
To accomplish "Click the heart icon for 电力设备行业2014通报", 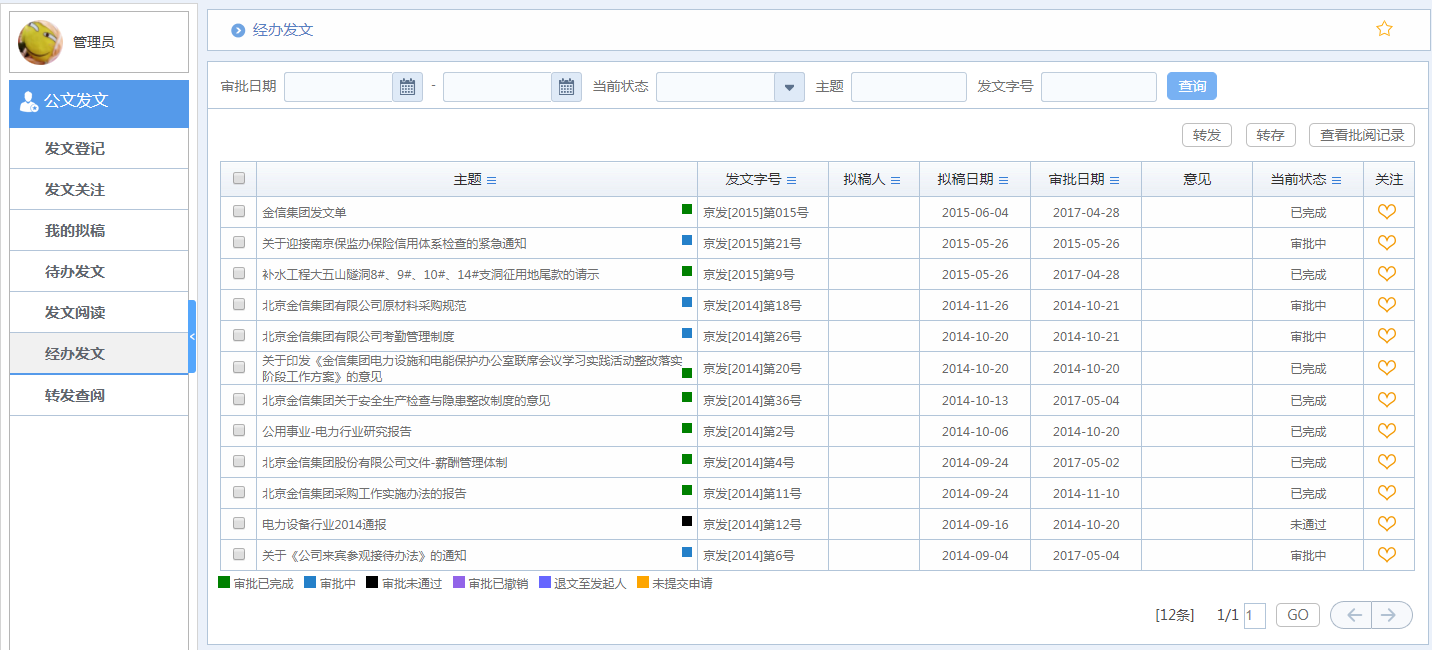I will point(1388,523).
